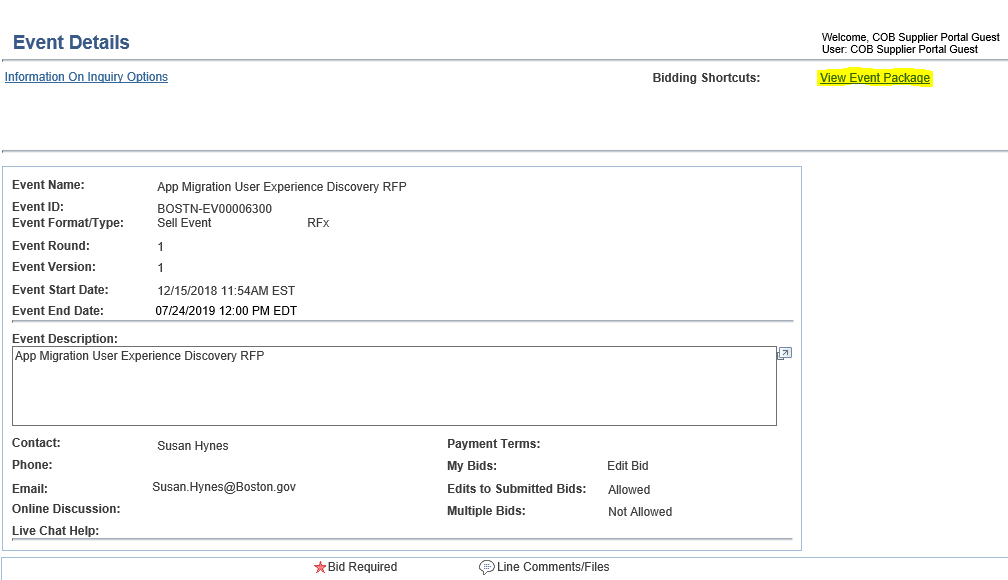The height and width of the screenshot is (580, 1008).
Task: Click the Welcome COB Supplier Portal Guest text
Action: tap(910, 37)
